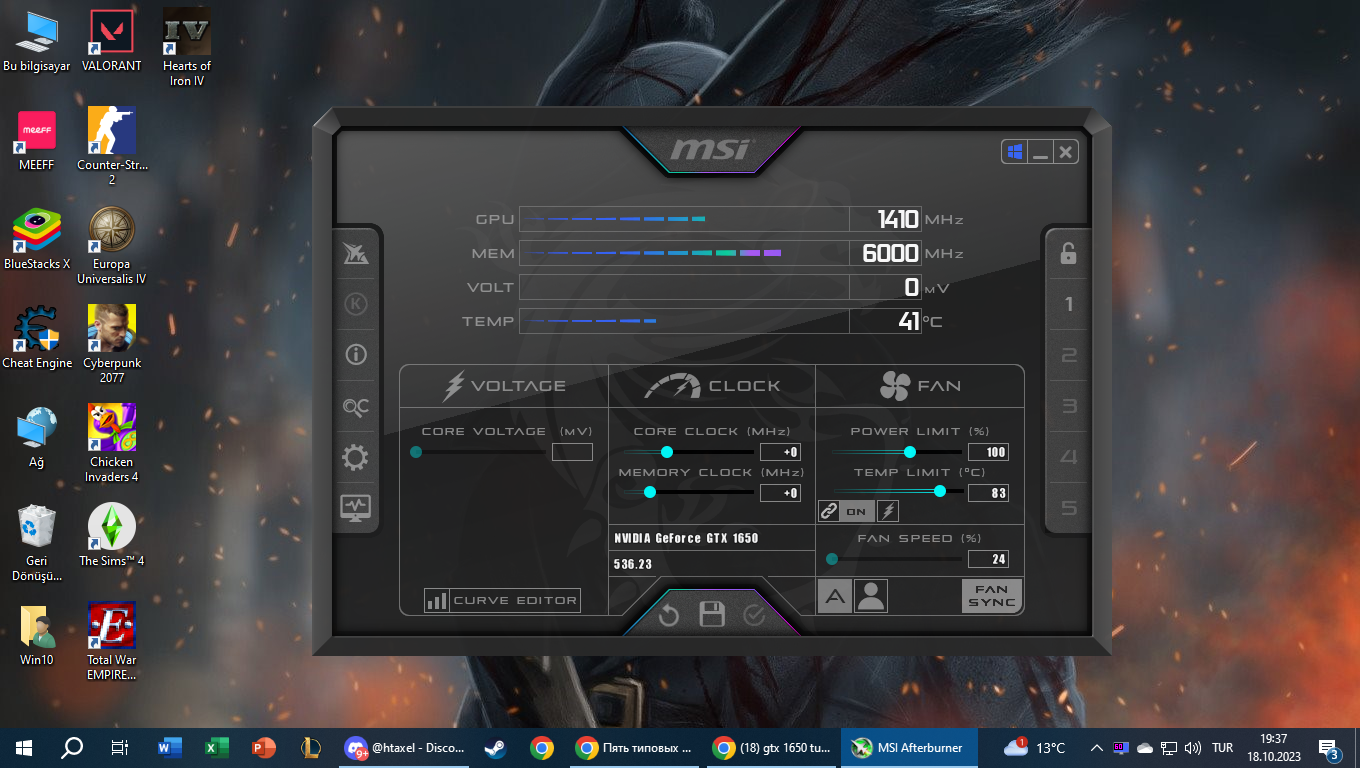Minimize the MSI Afterburner window
1360x768 pixels.
[1041, 152]
